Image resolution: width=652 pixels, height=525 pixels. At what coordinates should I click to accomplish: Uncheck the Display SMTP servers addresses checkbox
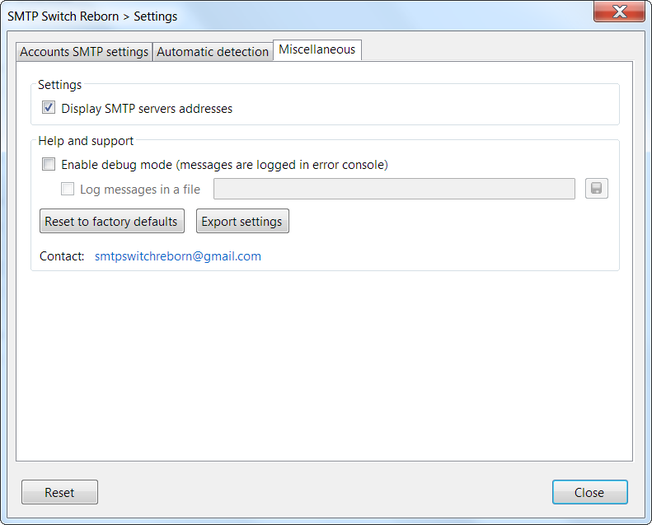pyautogui.click(x=48, y=108)
